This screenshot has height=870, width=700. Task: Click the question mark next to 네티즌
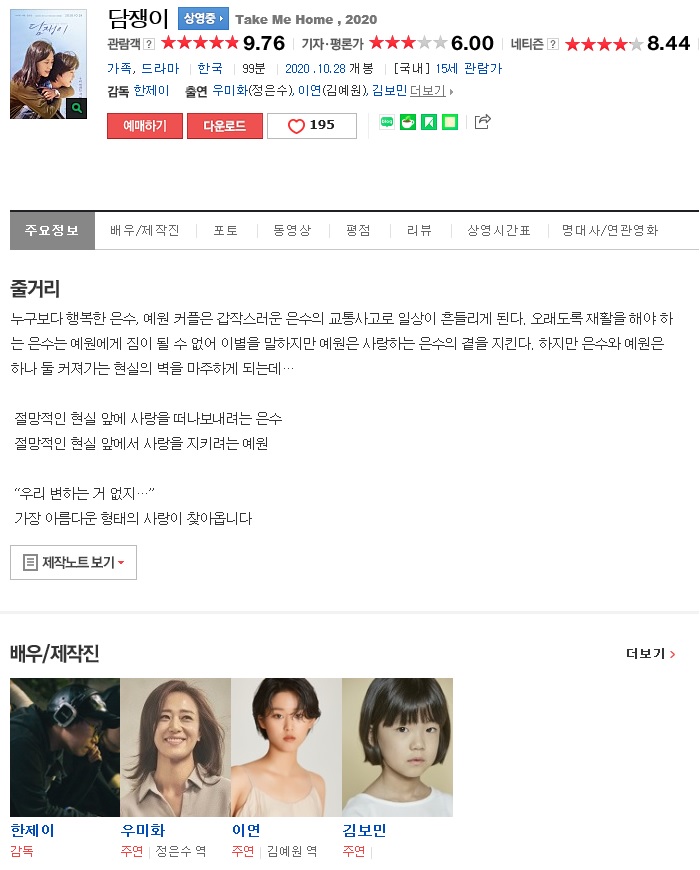click(552, 44)
